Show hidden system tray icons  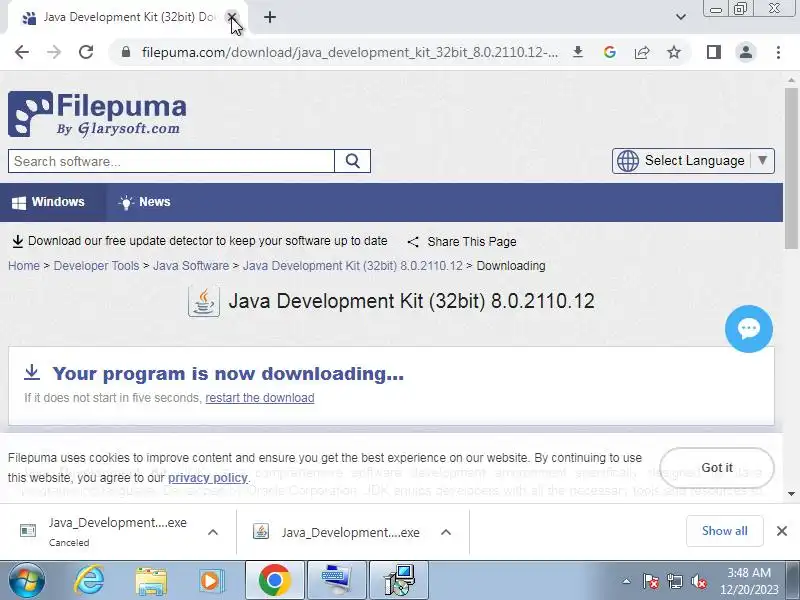[626, 581]
